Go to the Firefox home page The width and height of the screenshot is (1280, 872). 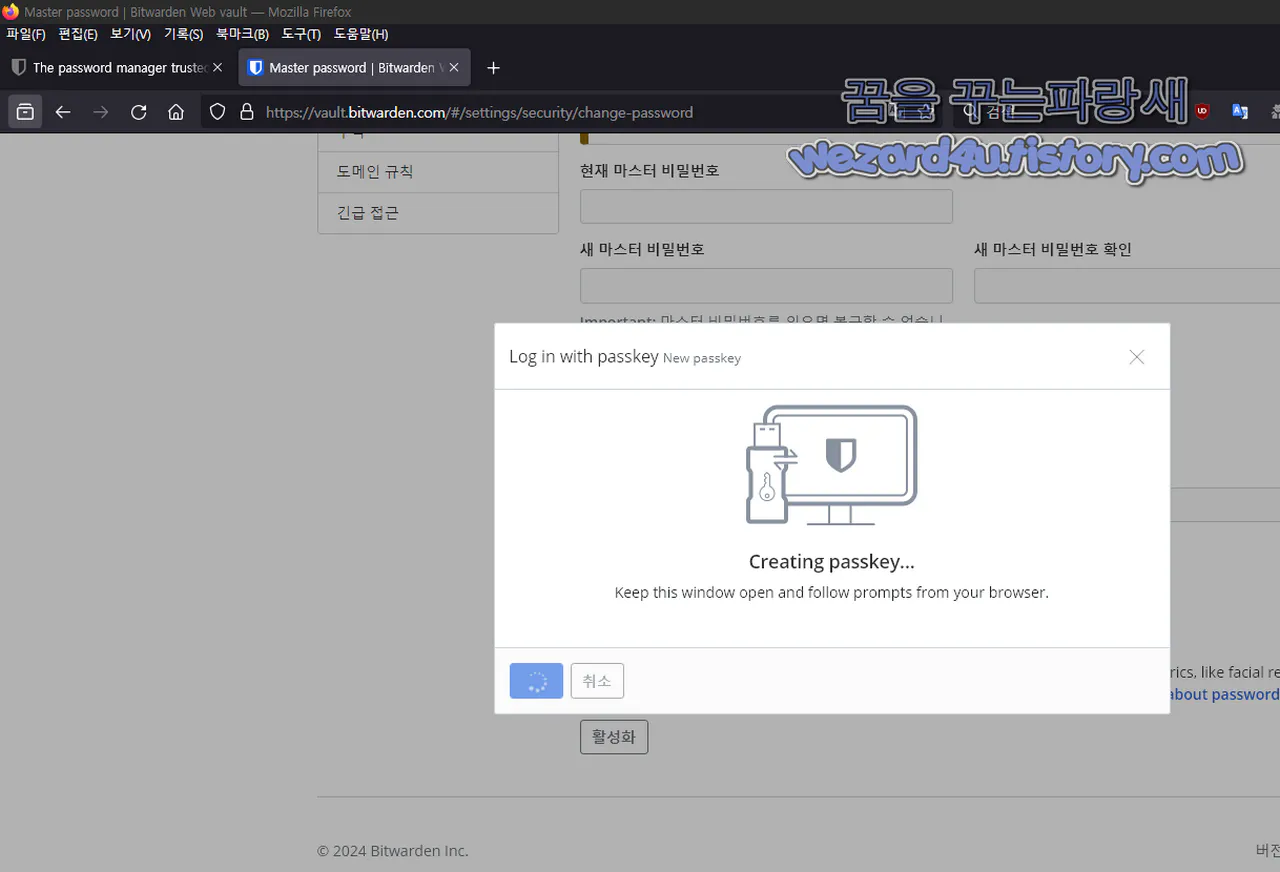176,112
